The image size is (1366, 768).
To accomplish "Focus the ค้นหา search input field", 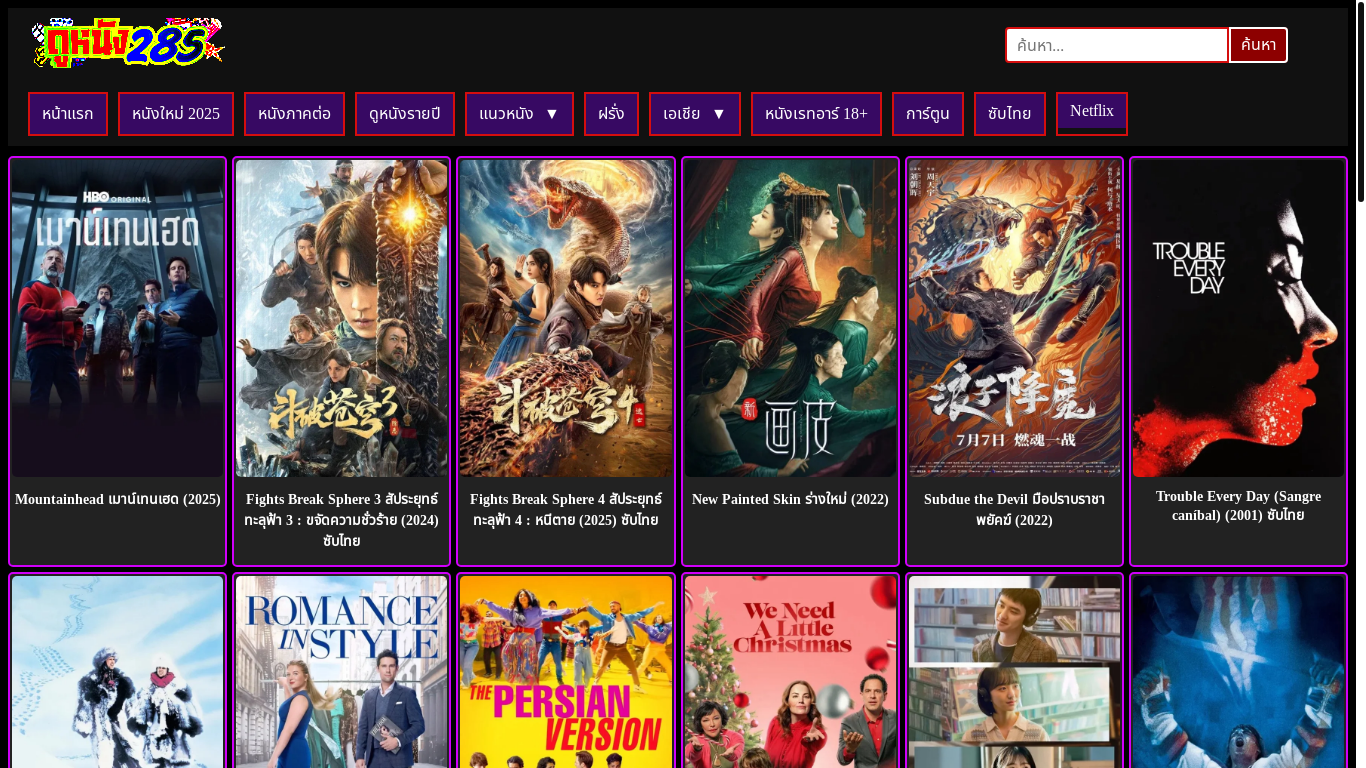I will (1117, 45).
